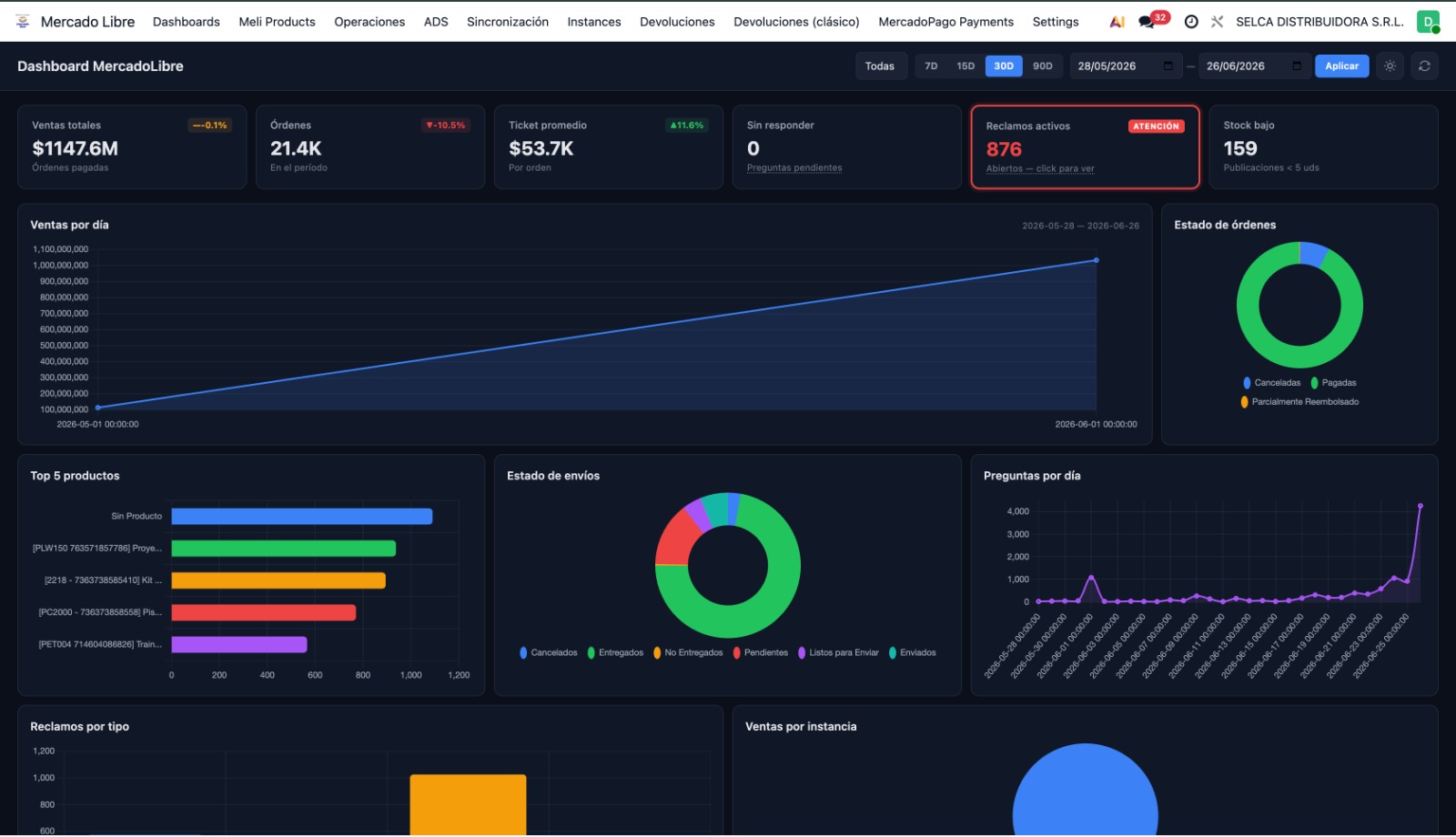The height and width of the screenshot is (837, 1456).
Task: Open the Dashboards menu
Action: (x=187, y=22)
